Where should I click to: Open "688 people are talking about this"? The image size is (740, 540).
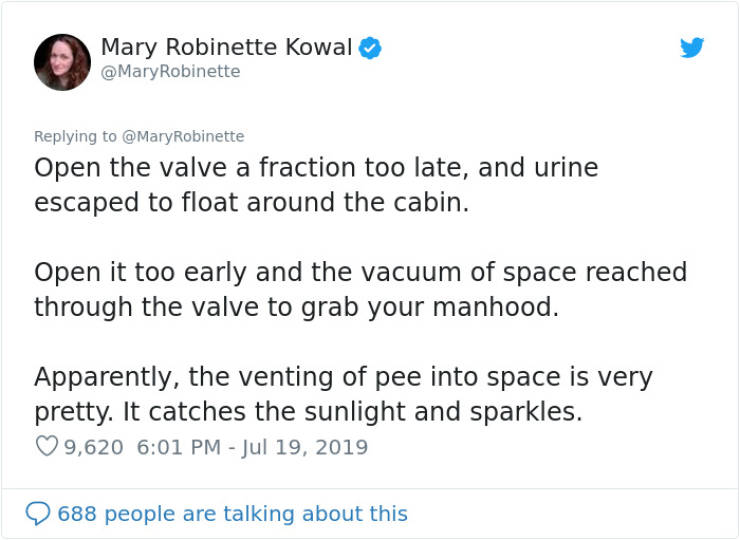(232, 514)
